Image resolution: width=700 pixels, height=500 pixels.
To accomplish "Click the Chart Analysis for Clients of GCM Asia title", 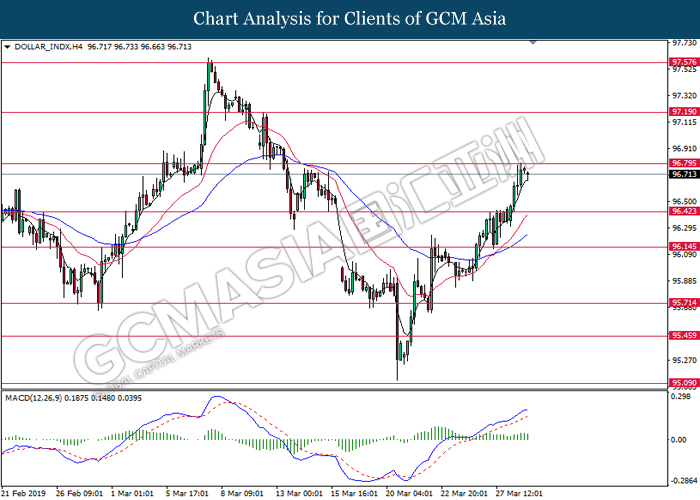I will (350, 19).
